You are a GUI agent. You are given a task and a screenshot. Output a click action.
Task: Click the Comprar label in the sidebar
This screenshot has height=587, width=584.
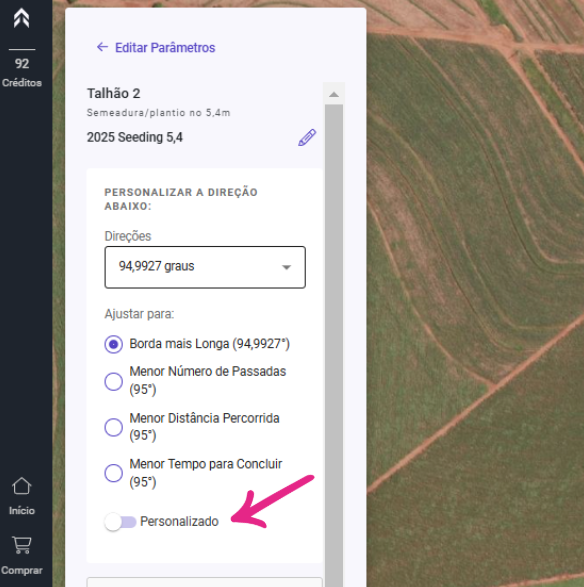22,571
